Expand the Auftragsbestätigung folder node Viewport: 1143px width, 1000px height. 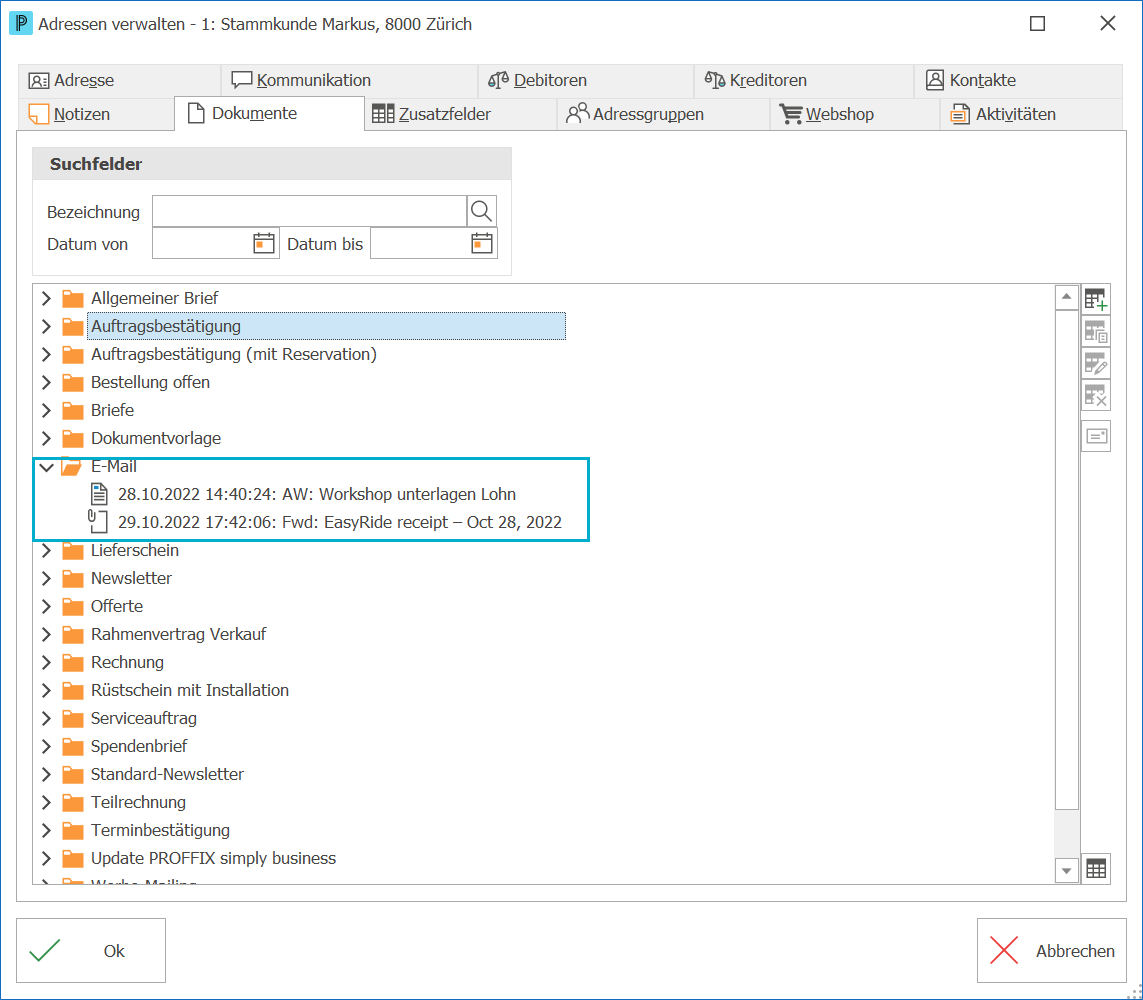[47, 326]
